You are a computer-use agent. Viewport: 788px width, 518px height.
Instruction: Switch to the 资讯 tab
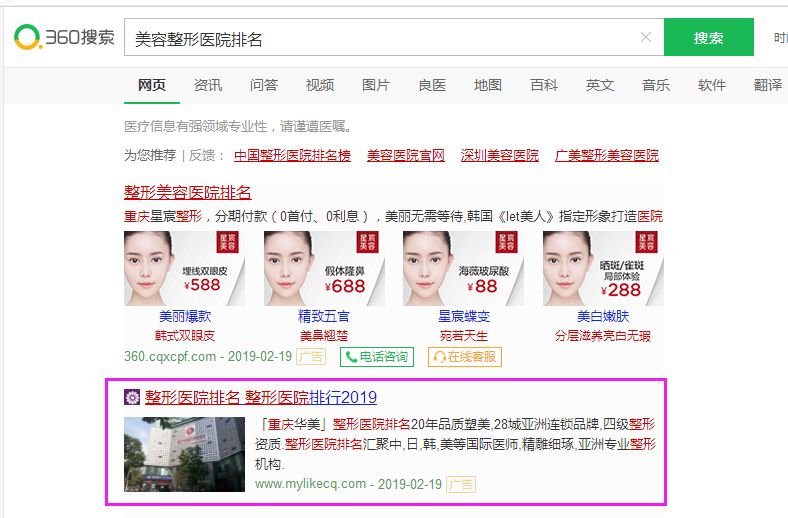point(208,85)
